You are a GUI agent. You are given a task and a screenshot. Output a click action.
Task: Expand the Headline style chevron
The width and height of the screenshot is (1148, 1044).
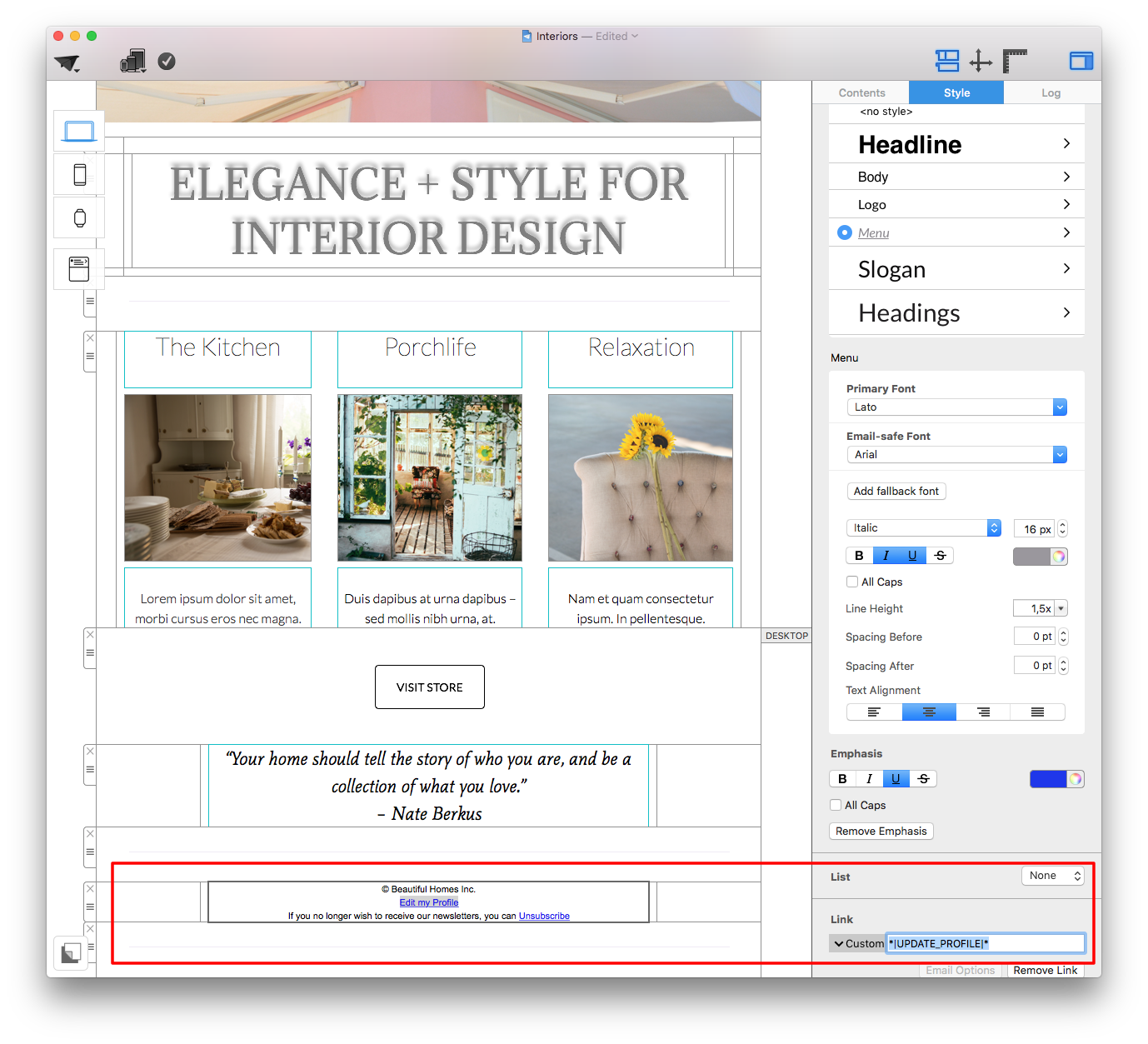tap(1066, 143)
